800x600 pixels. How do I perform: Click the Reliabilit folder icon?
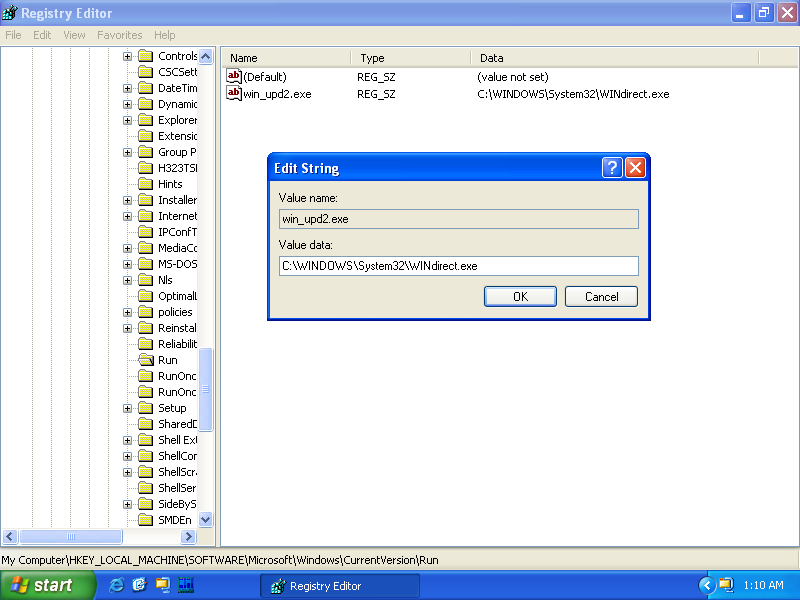(146, 344)
